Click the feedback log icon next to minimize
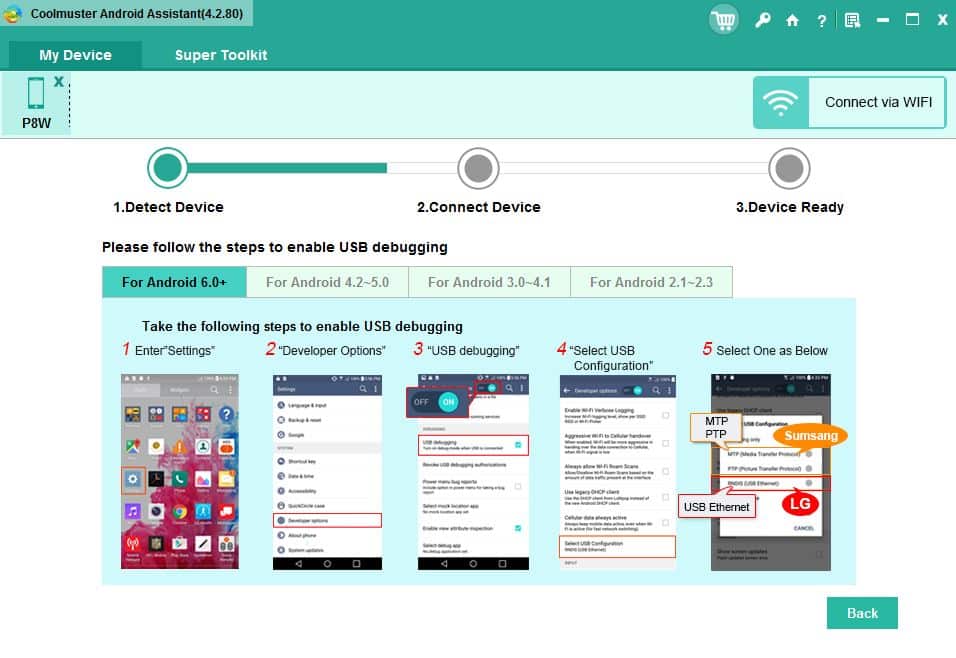This screenshot has width=956, height=658. coord(851,19)
